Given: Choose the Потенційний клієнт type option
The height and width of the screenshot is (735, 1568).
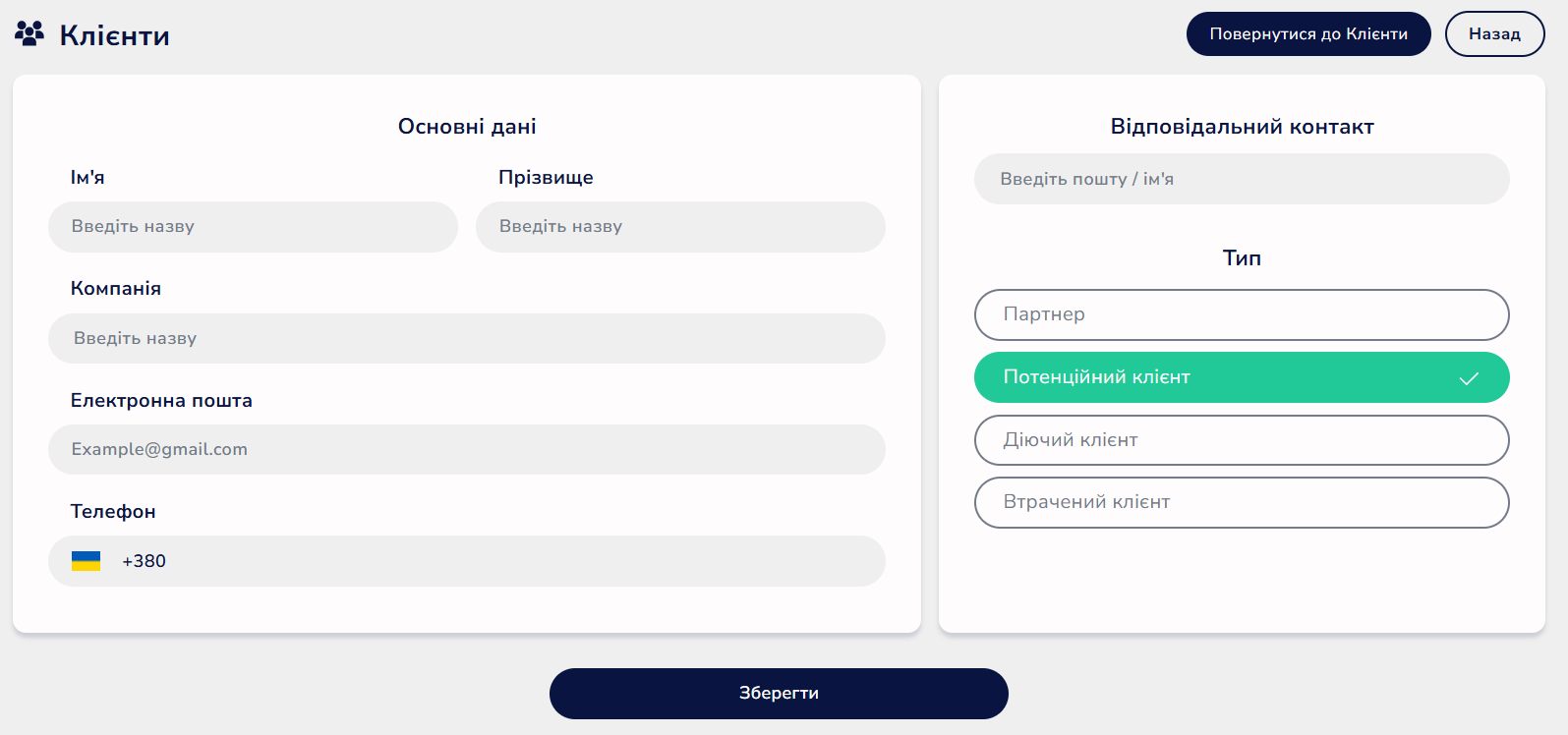Looking at the screenshot, I should pyautogui.click(x=1242, y=377).
